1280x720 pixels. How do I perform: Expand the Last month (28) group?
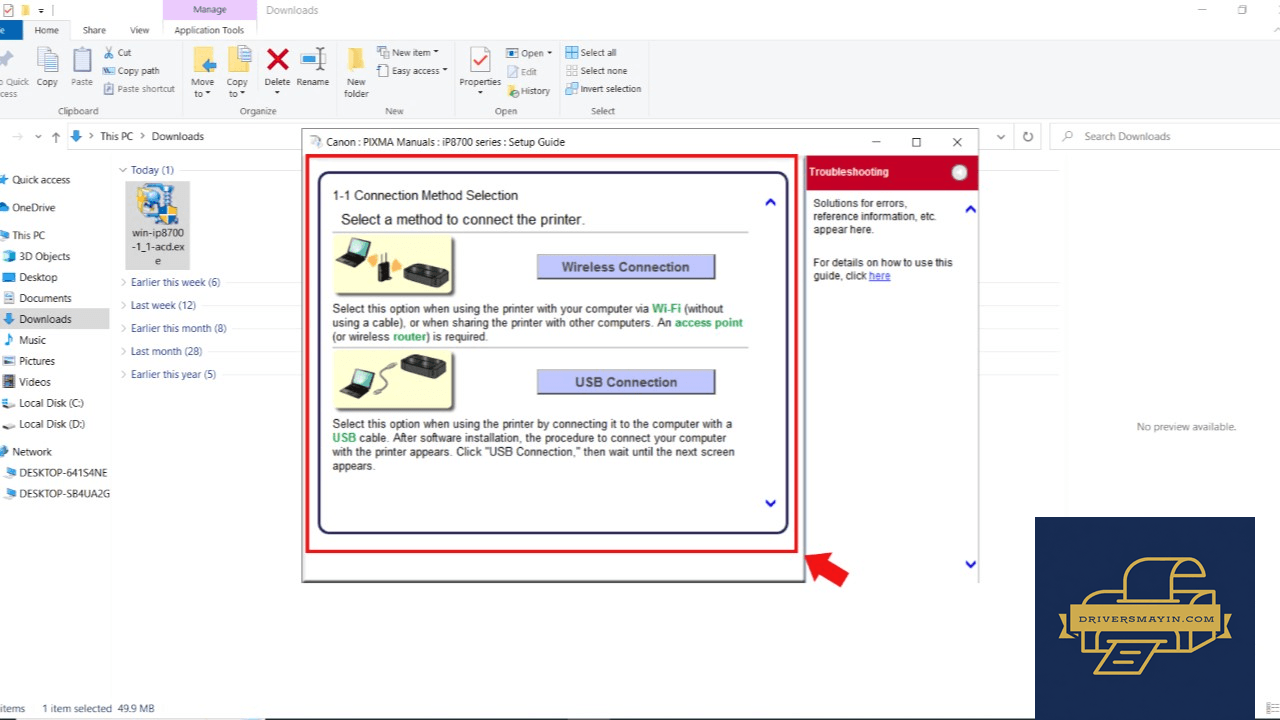[123, 351]
